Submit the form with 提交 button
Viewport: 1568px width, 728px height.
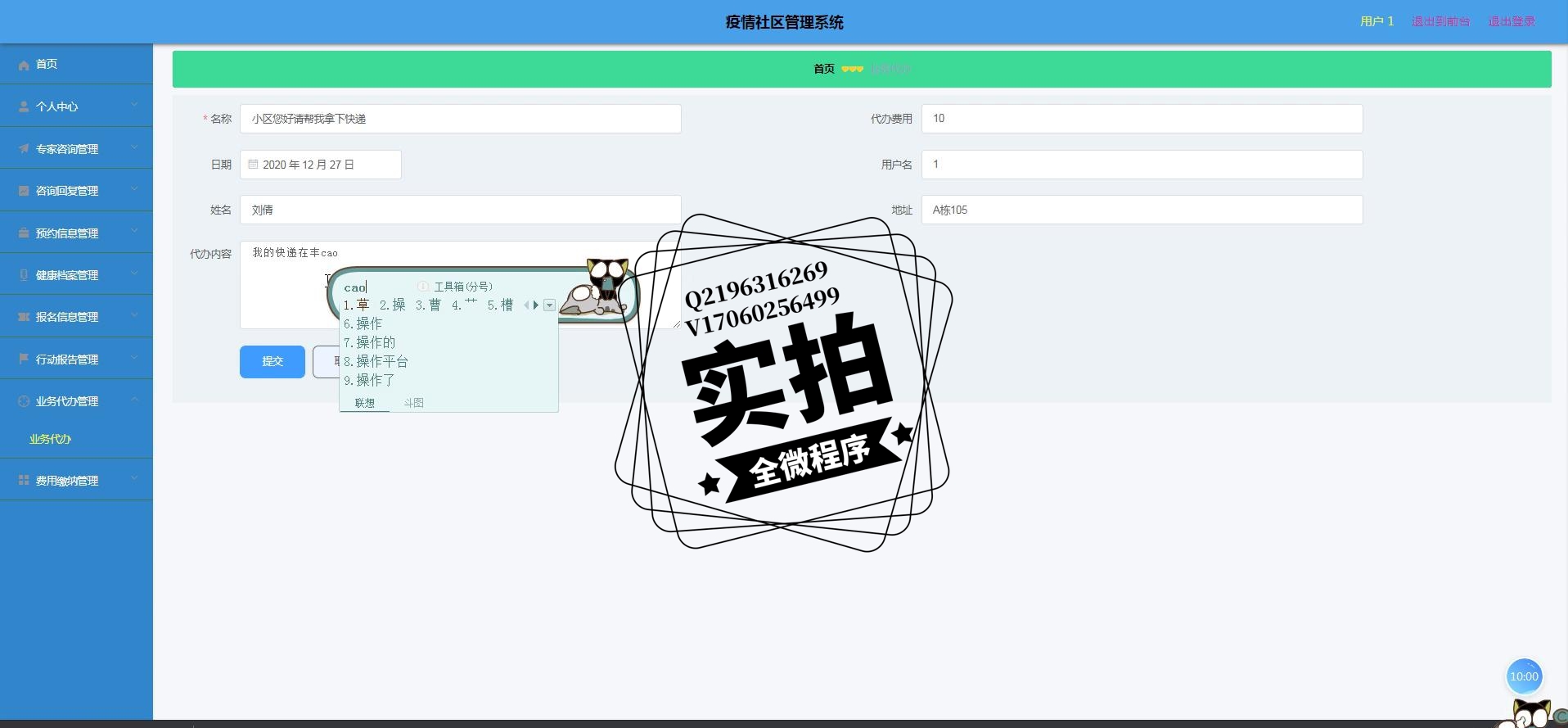[x=273, y=362]
